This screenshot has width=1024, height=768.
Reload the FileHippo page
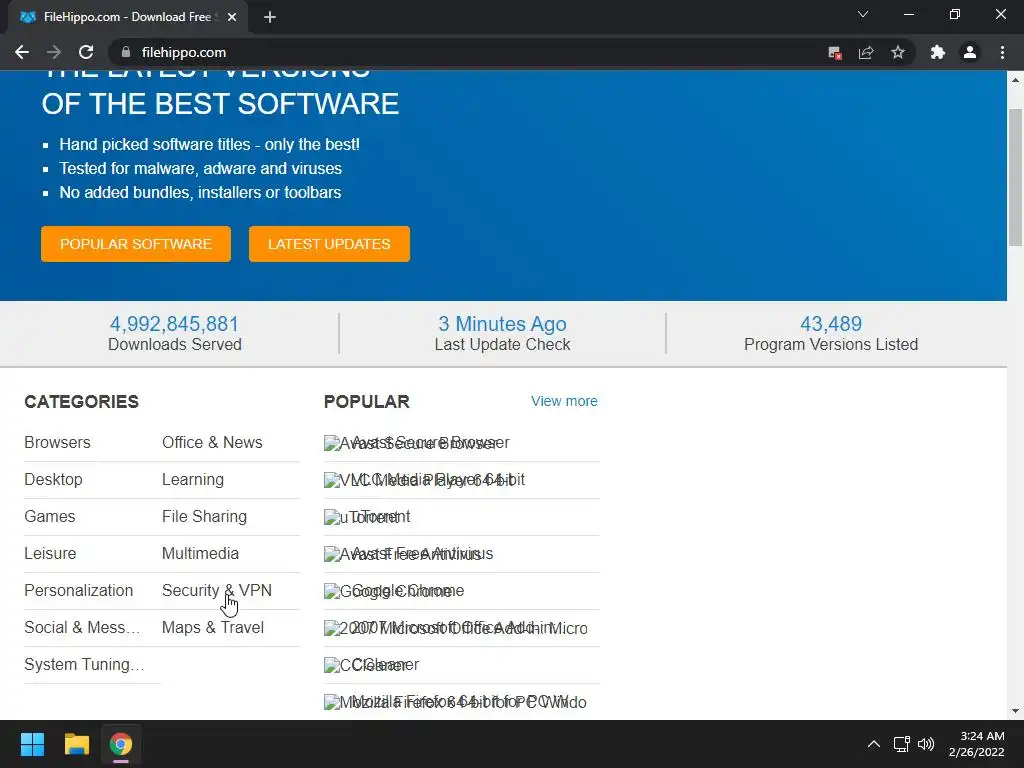pyautogui.click(x=86, y=52)
